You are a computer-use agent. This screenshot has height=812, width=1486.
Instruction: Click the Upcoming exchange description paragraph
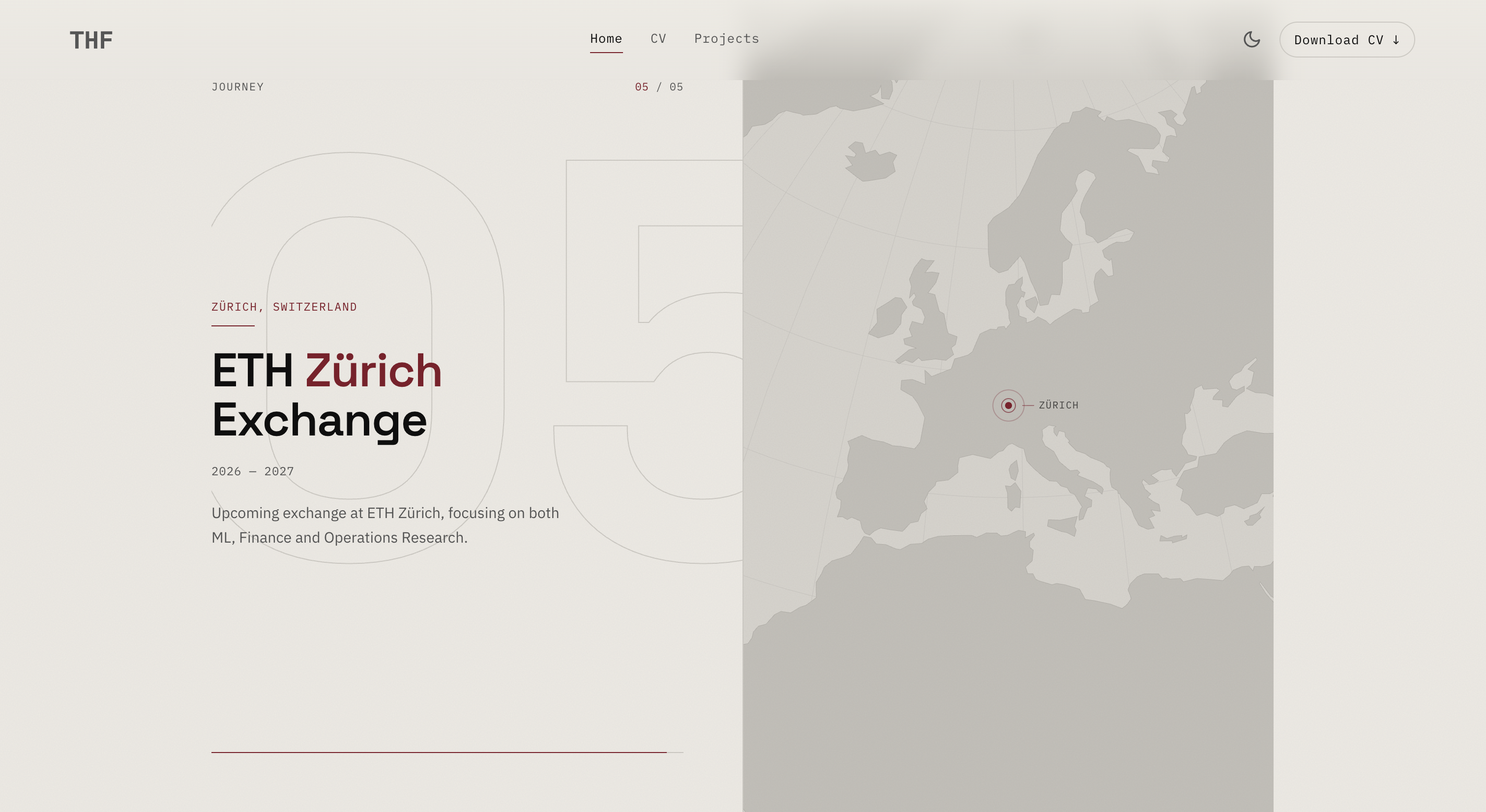coord(385,525)
